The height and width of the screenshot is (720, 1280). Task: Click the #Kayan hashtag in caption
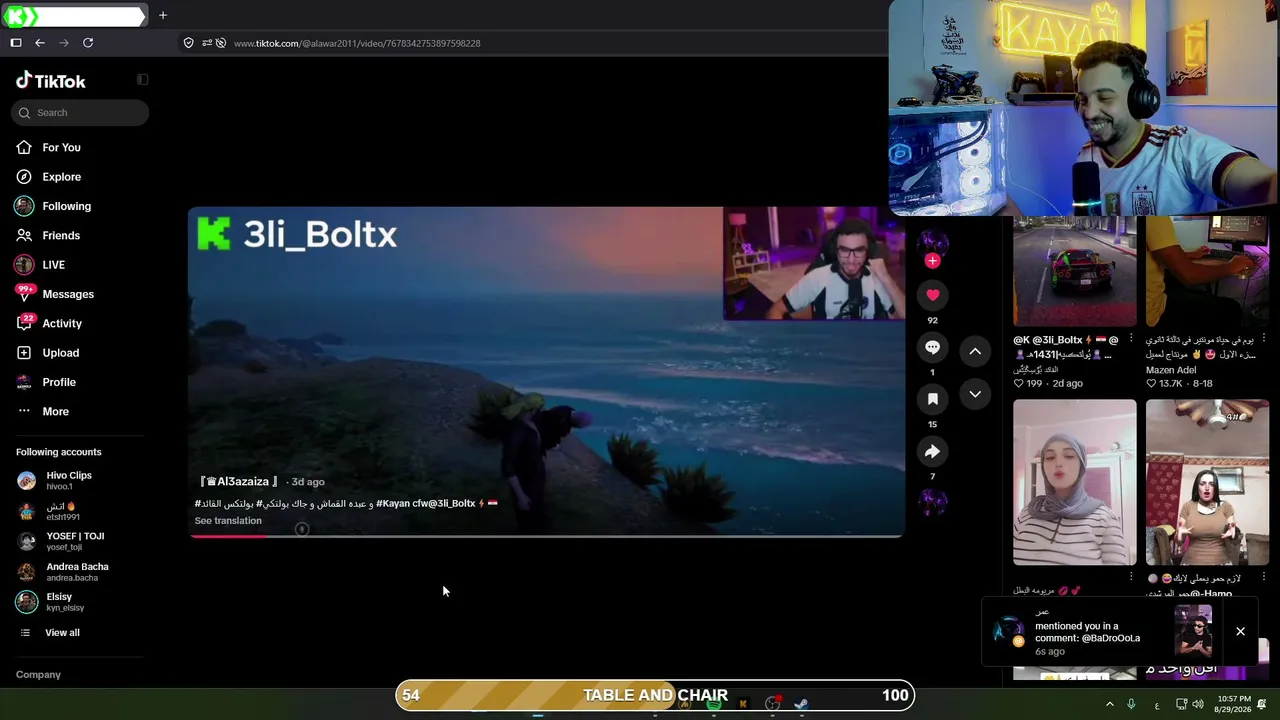pos(394,504)
